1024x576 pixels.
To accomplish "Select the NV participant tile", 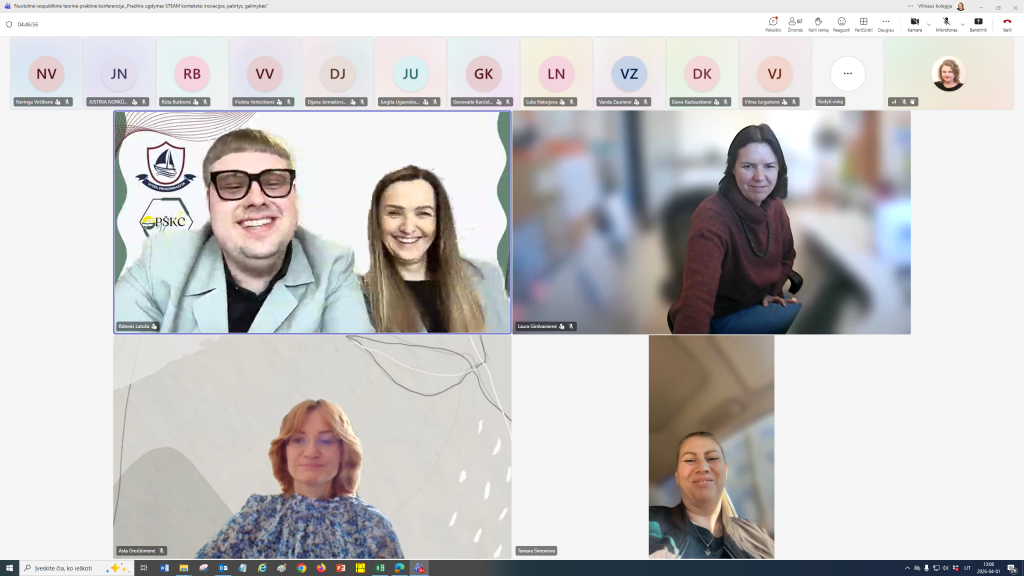I will (x=46, y=74).
